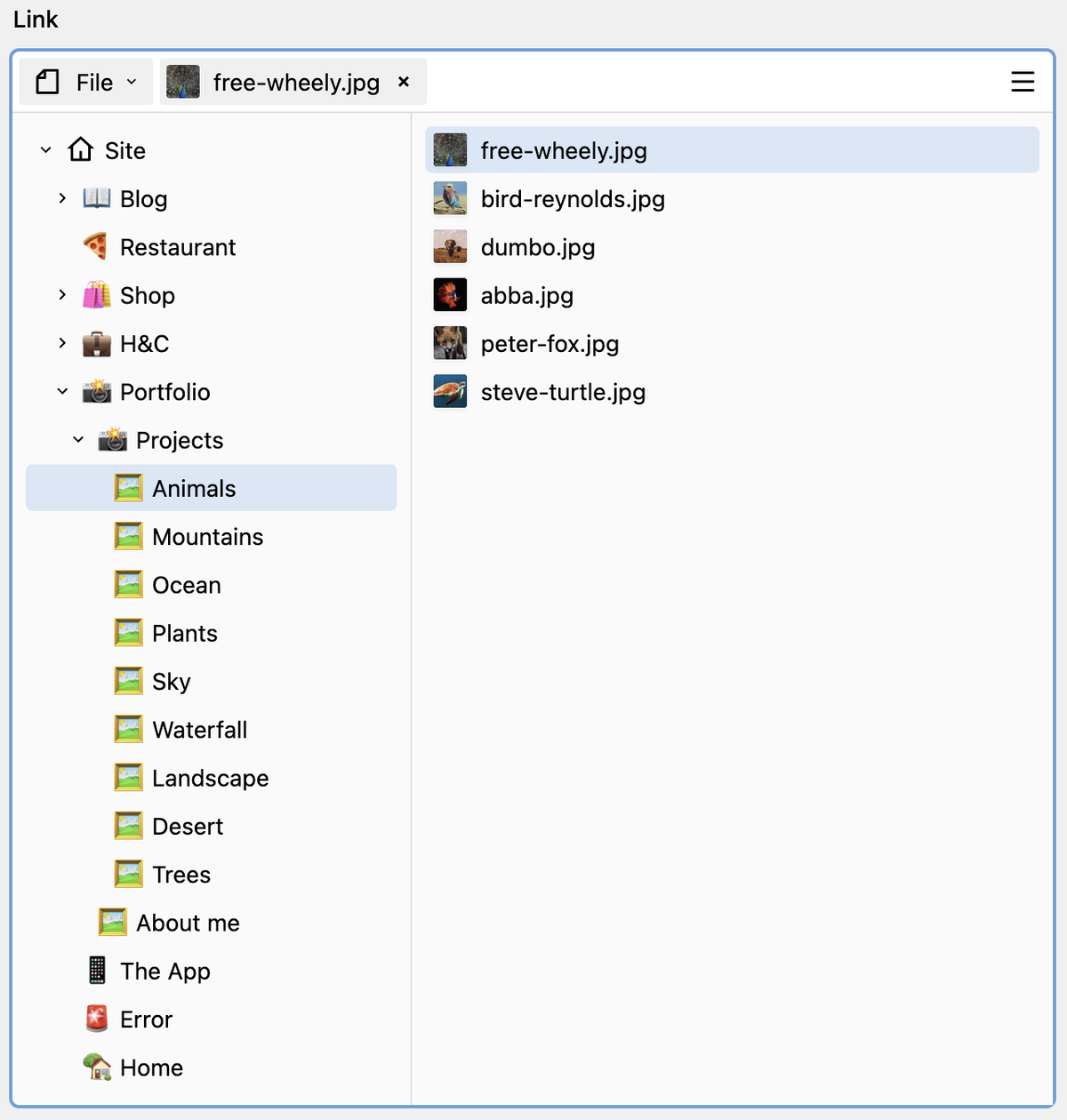The width and height of the screenshot is (1067, 1120).
Task: Click the Ocean picture icon
Action: (129, 584)
